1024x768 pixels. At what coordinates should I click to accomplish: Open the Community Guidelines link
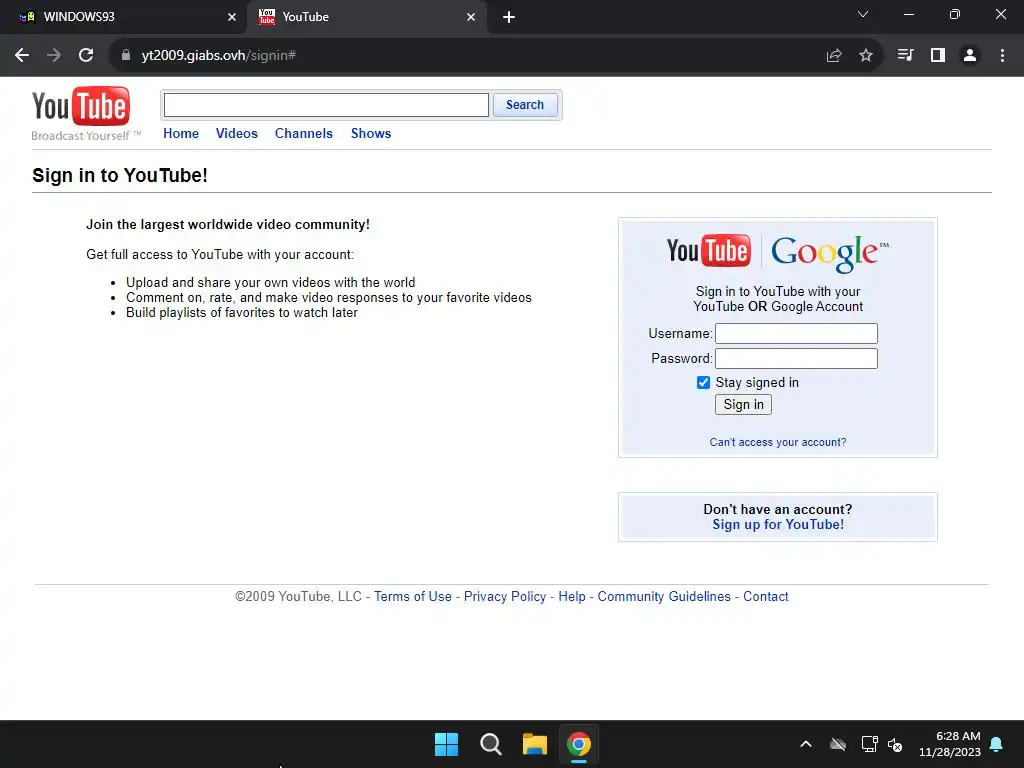coord(664,596)
